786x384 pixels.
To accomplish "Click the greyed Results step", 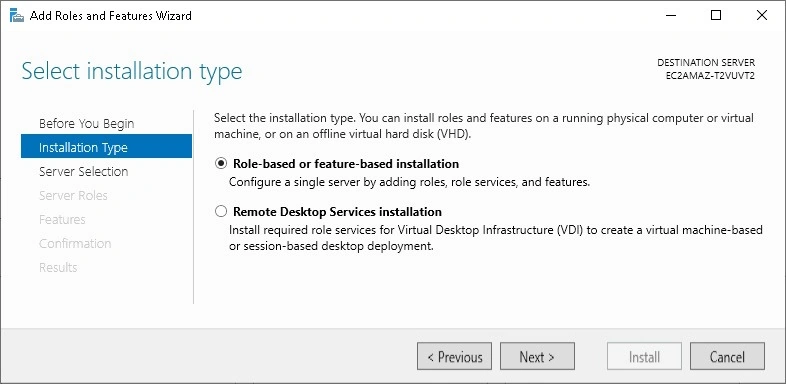I will (58, 268).
